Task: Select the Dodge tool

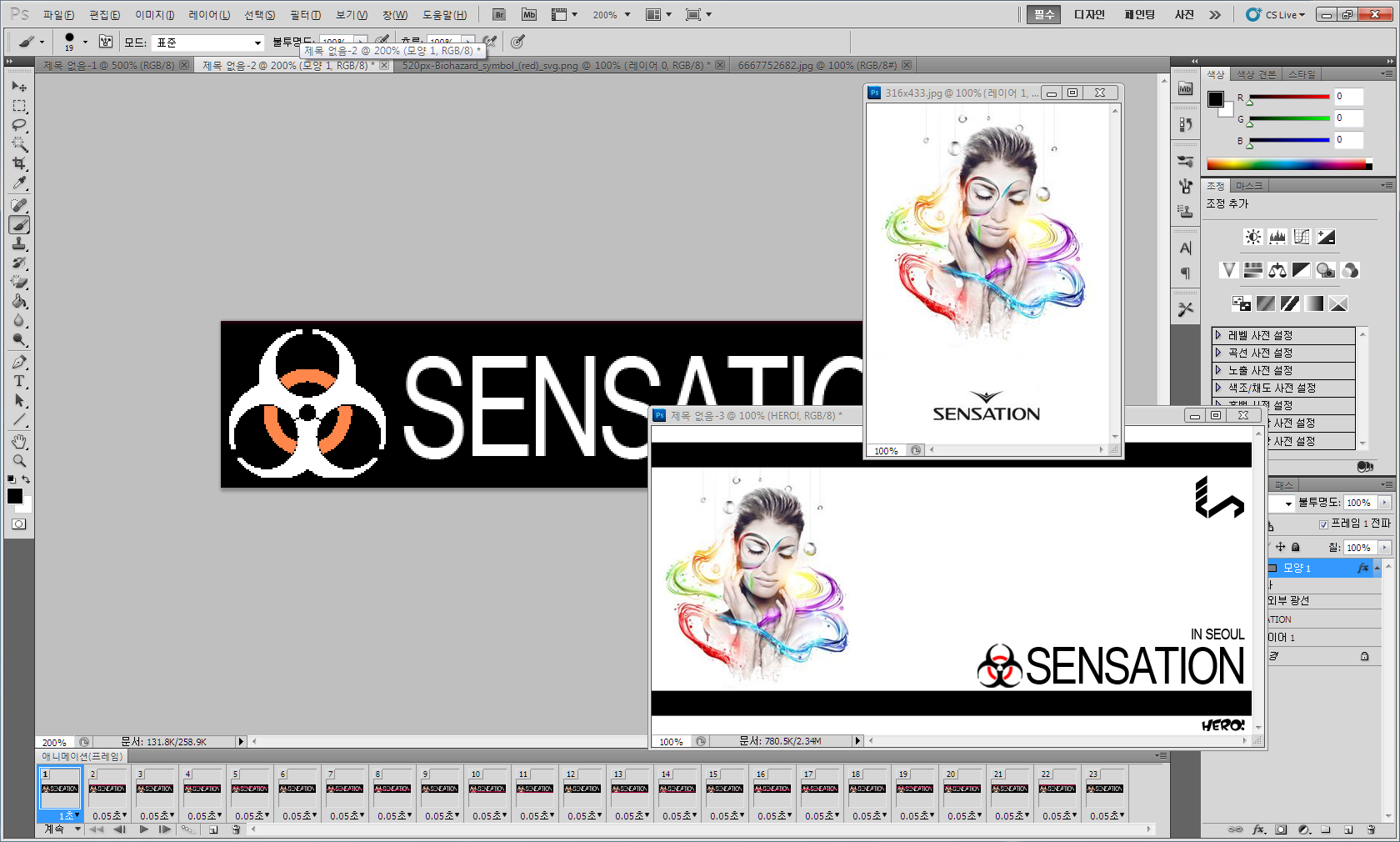Action: 19,339
